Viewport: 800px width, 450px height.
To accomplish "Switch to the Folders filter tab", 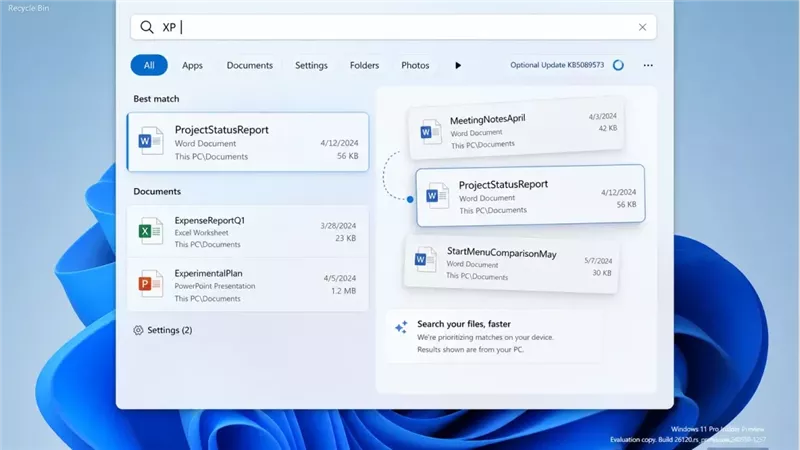I will [x=364, y=65].
